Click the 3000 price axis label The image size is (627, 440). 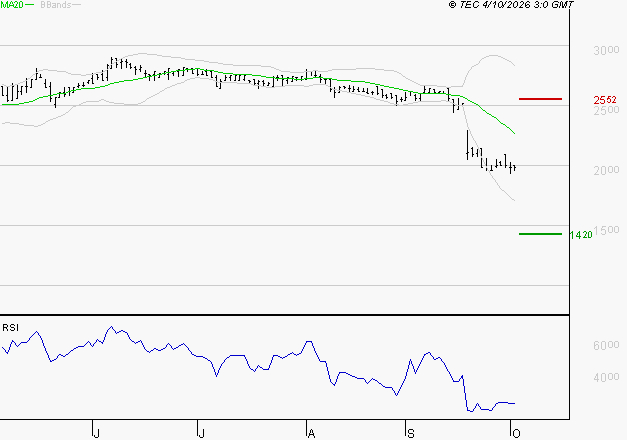[x=606, y=50]
